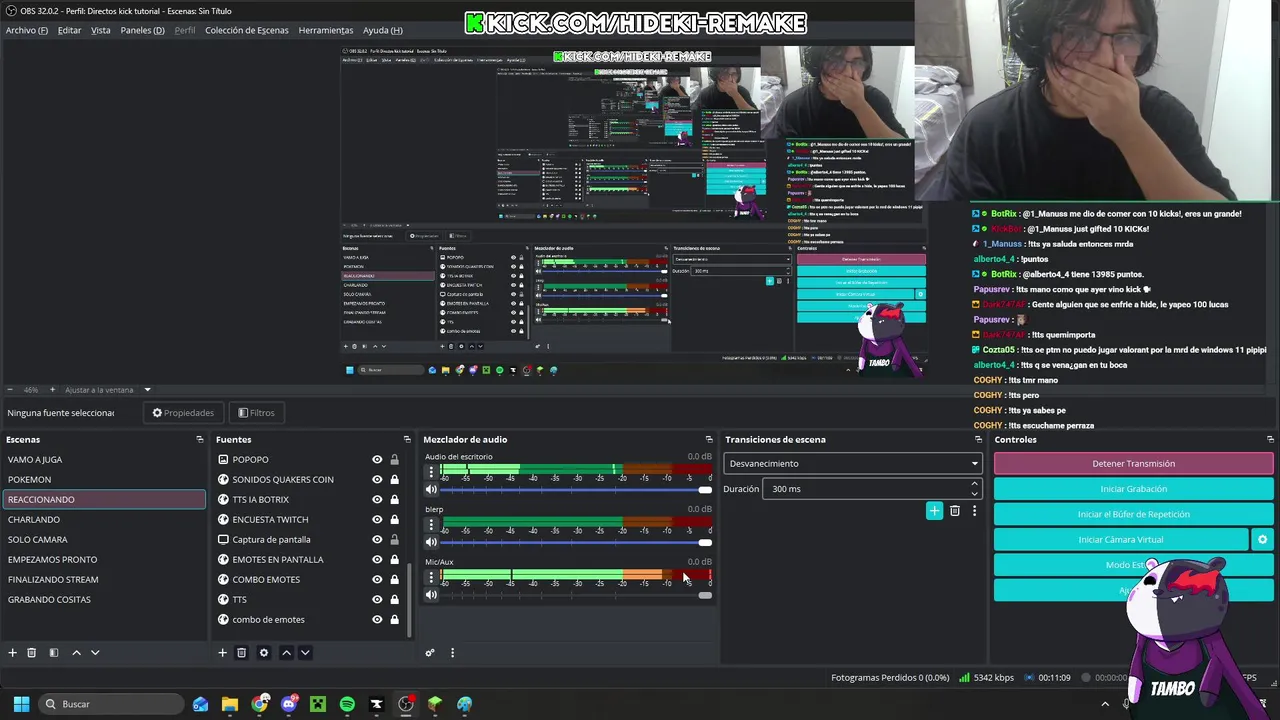Toggle visibility of POPOPO source
1280x720 pixels.
[377, 460]
